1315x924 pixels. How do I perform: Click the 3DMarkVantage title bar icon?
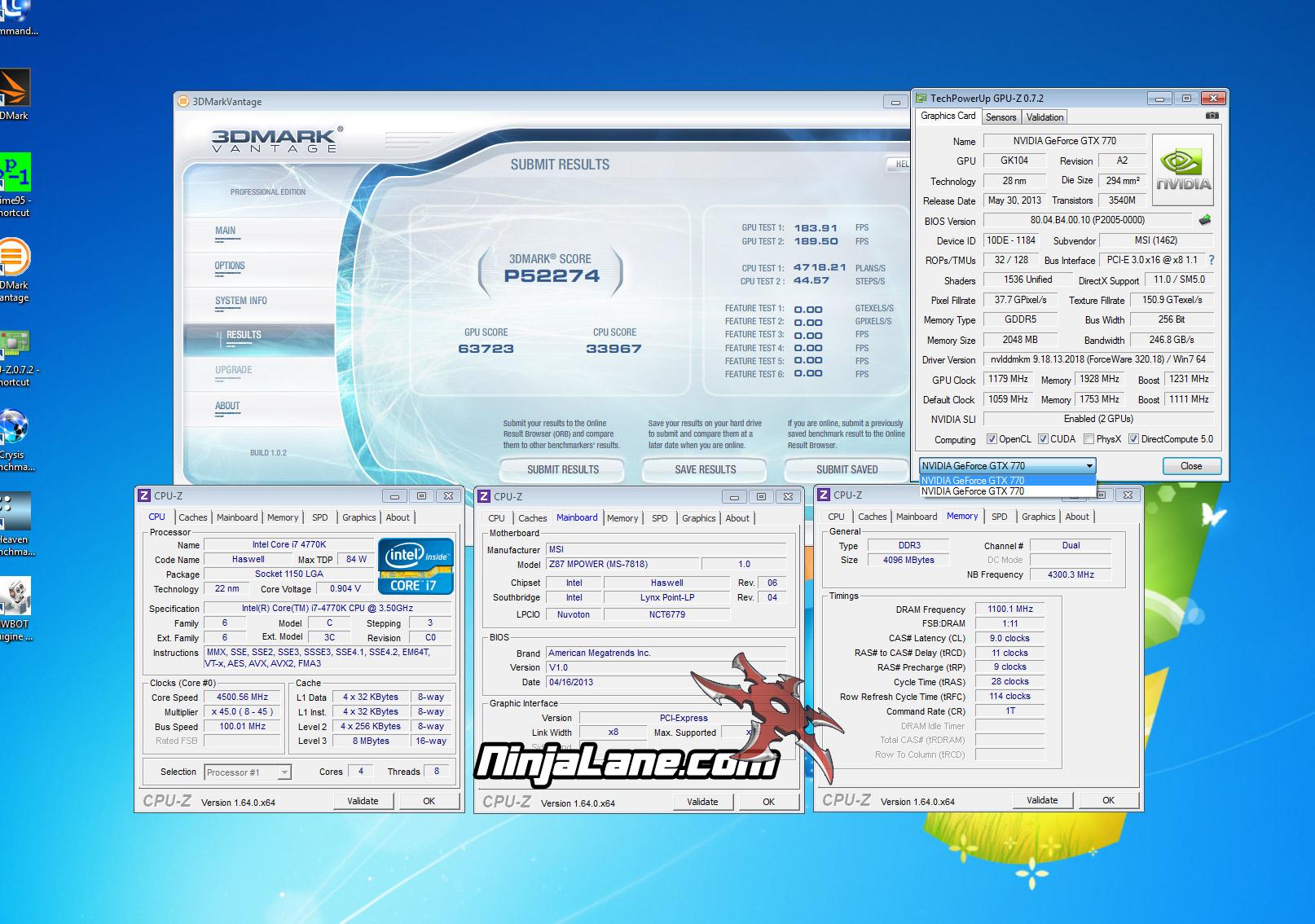pyautogui.click(x=184, y=101)
